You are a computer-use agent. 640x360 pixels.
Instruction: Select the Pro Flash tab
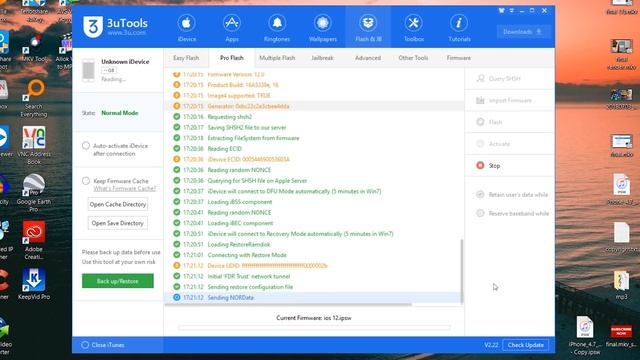231,58
